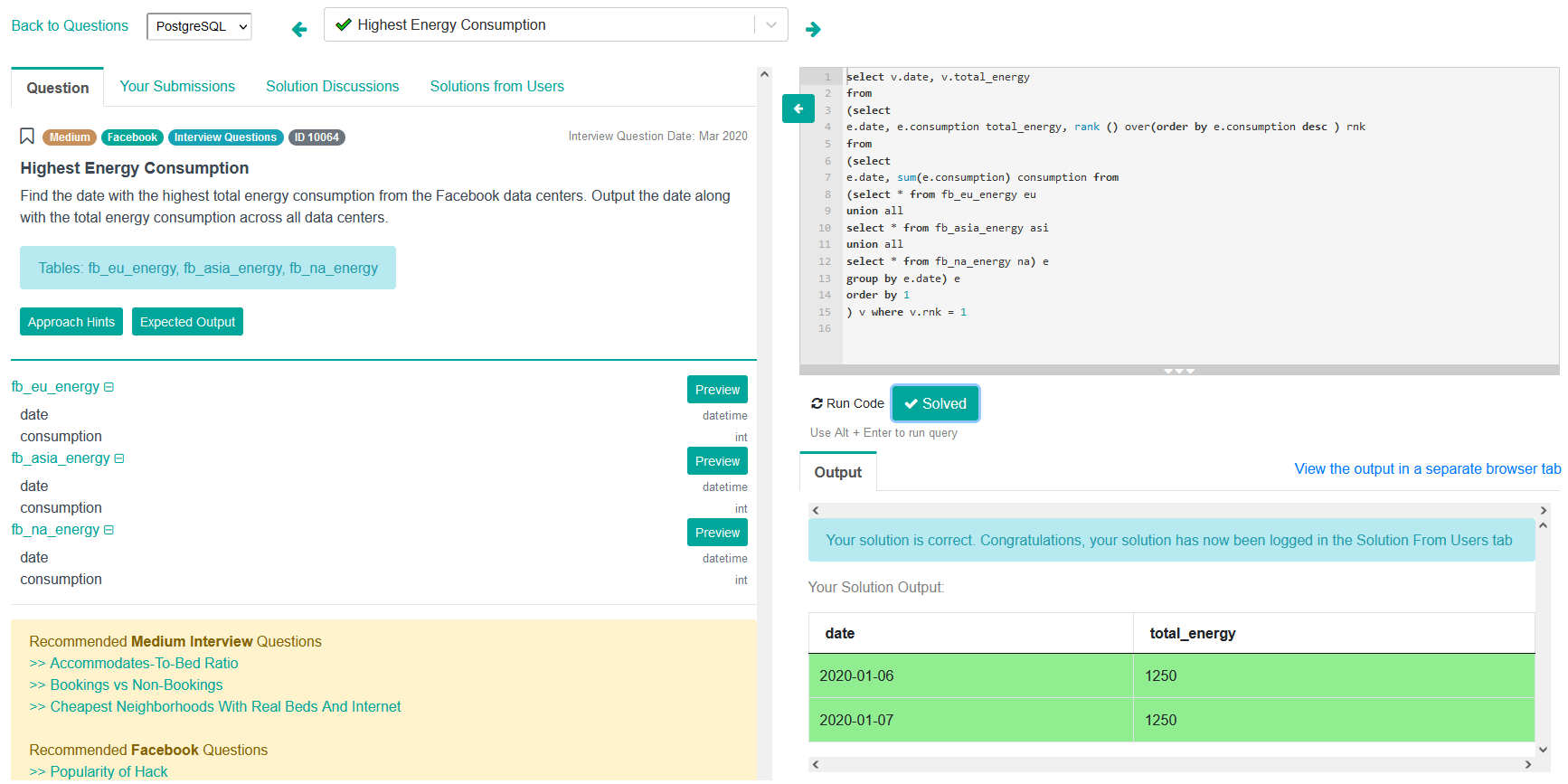Screen dimensions: 1568x784
Task: Click the ID 10064 badge
Action: coord(316,137)
